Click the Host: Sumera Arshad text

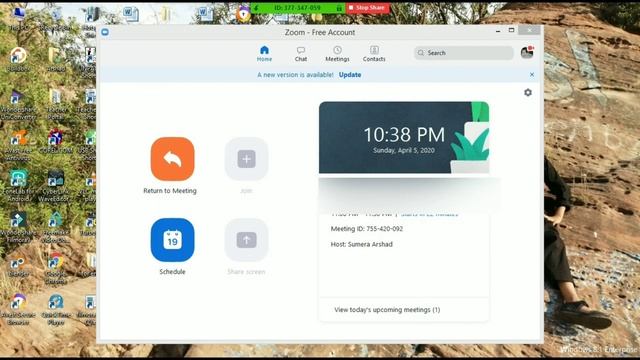(x=361, y=244)
